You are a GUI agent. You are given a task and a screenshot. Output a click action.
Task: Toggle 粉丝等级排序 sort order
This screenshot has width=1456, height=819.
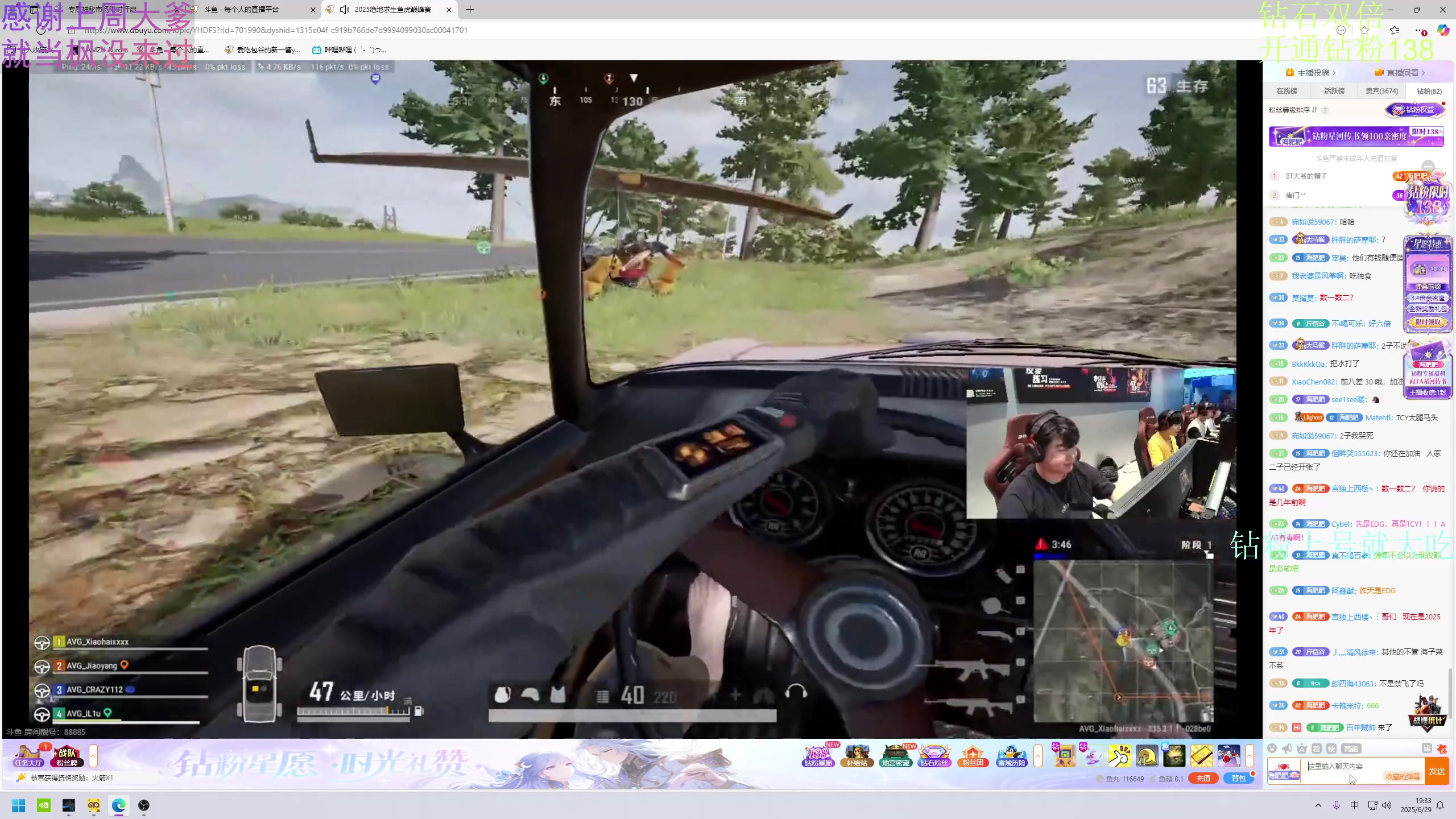point(1293,110)
